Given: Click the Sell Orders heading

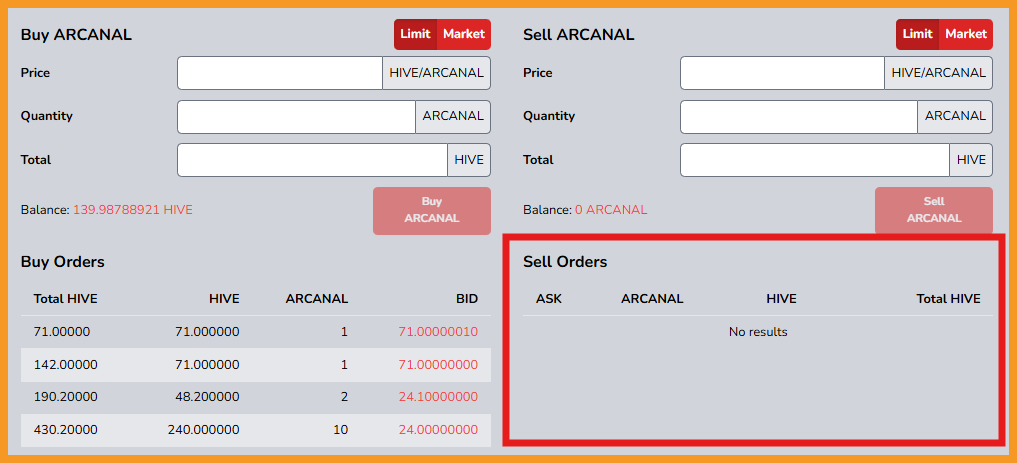Looking at the screenshot, I should [565, 262].
